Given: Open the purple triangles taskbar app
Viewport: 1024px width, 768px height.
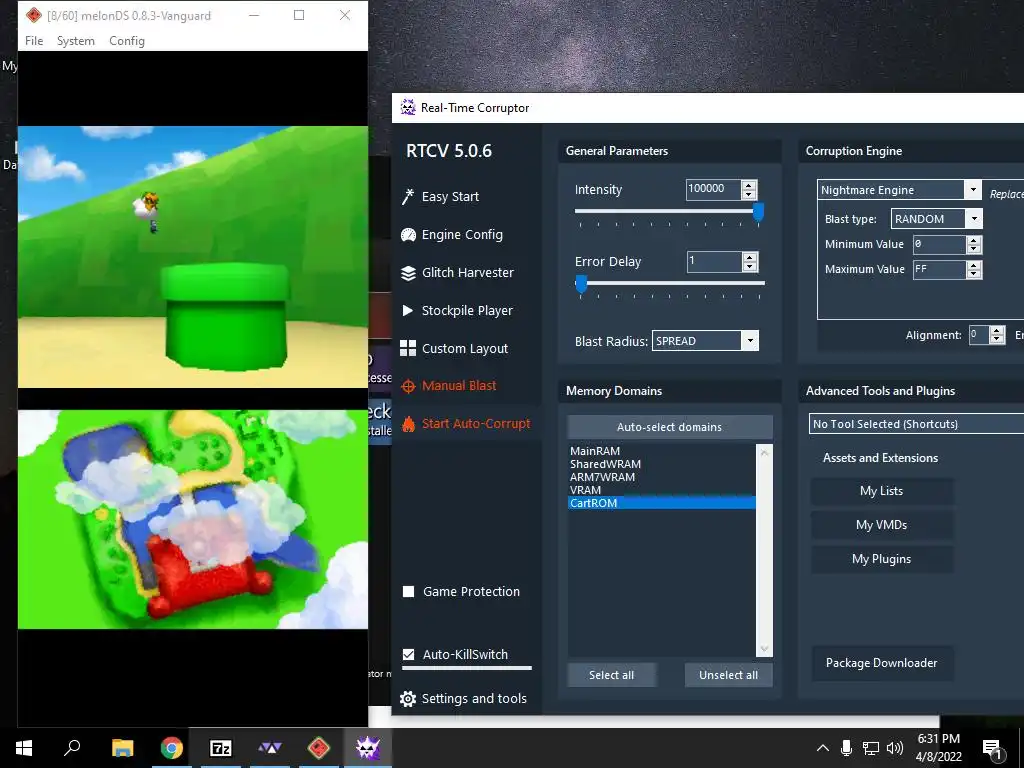Looking at the screenshot, I should (x=270, y=748).
